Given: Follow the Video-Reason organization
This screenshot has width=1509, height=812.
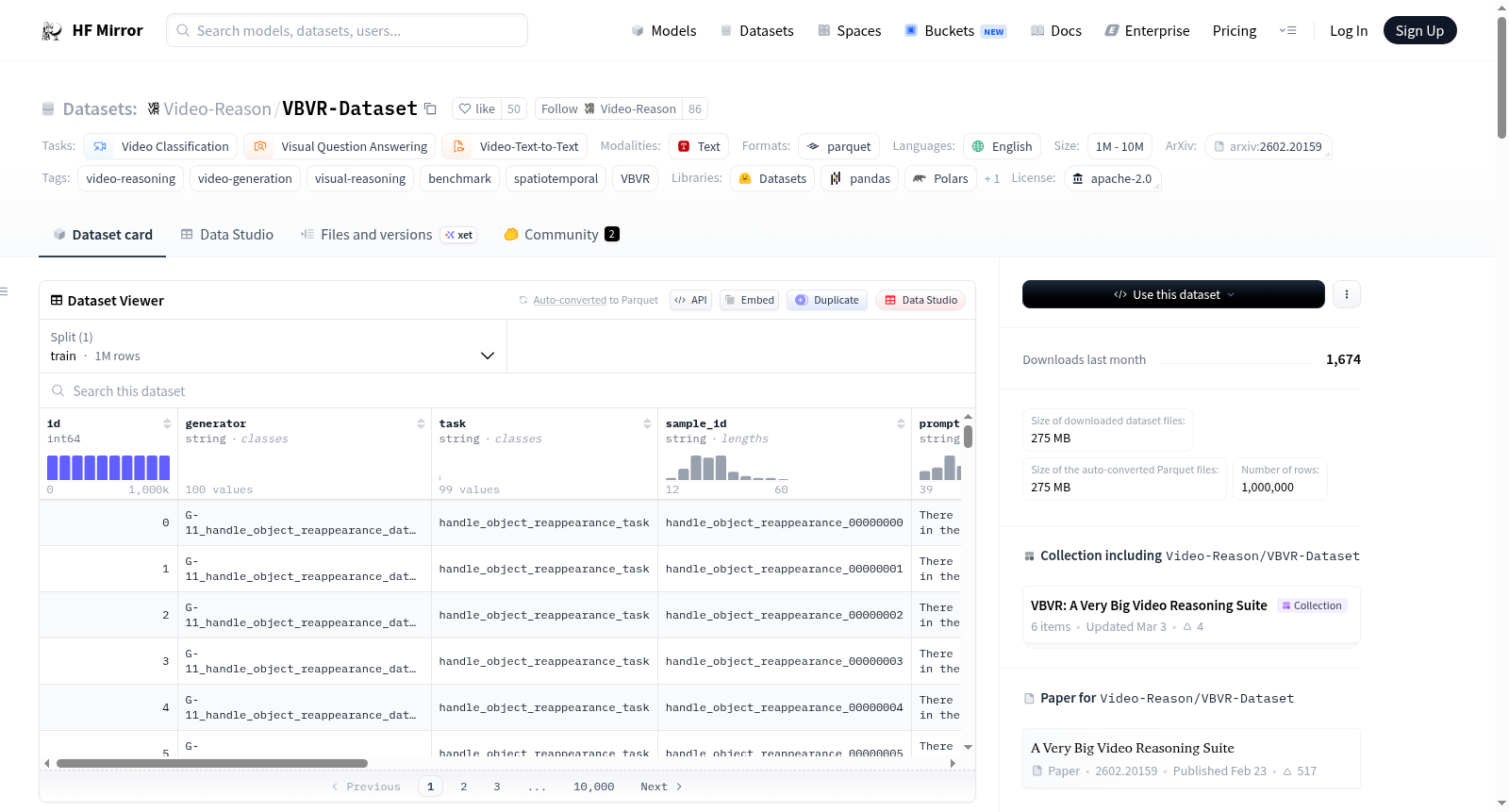Looking at the screenshot, I should click(608, 108).
